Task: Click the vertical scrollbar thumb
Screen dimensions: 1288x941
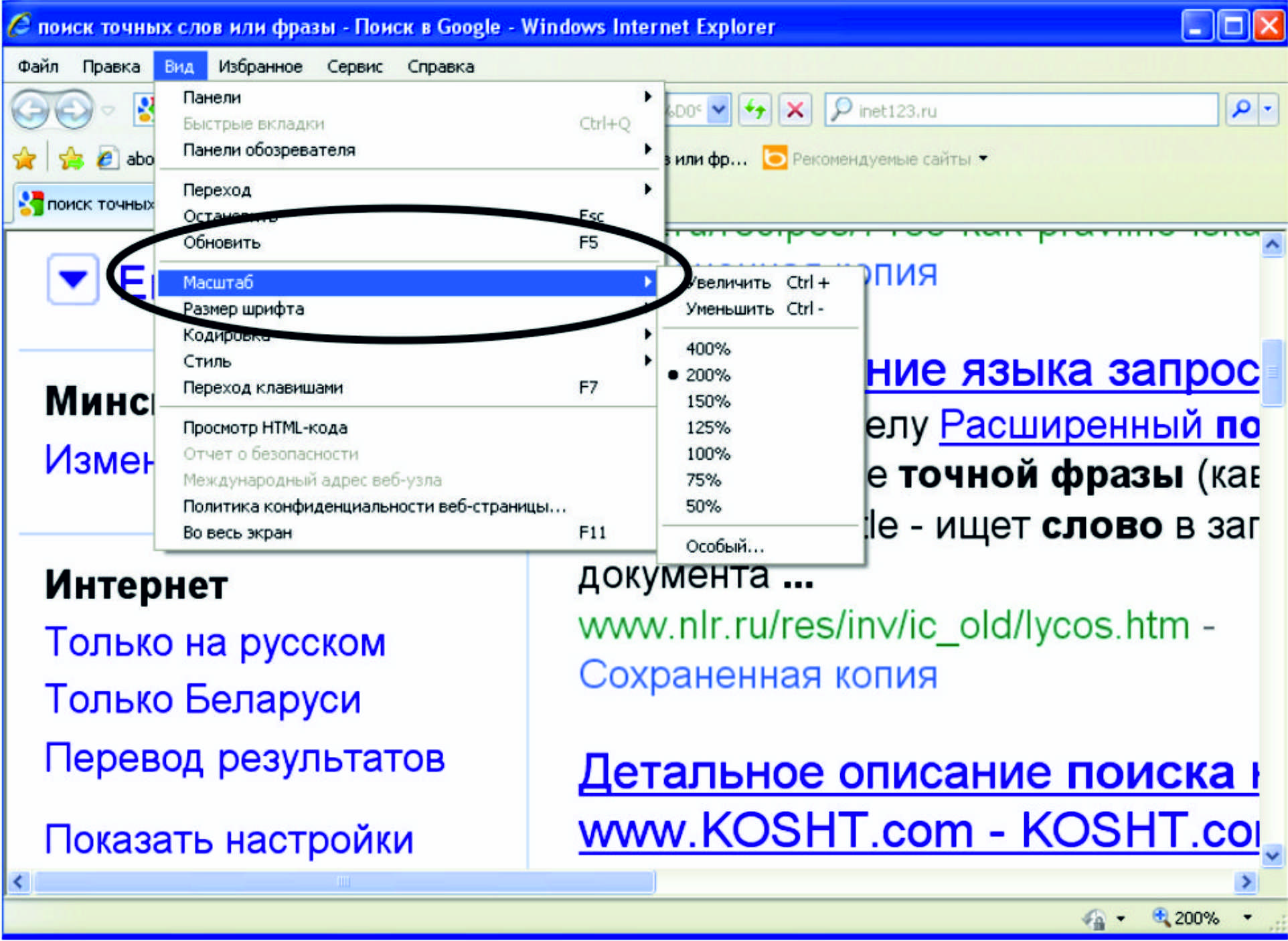Action: [1272, 372]
